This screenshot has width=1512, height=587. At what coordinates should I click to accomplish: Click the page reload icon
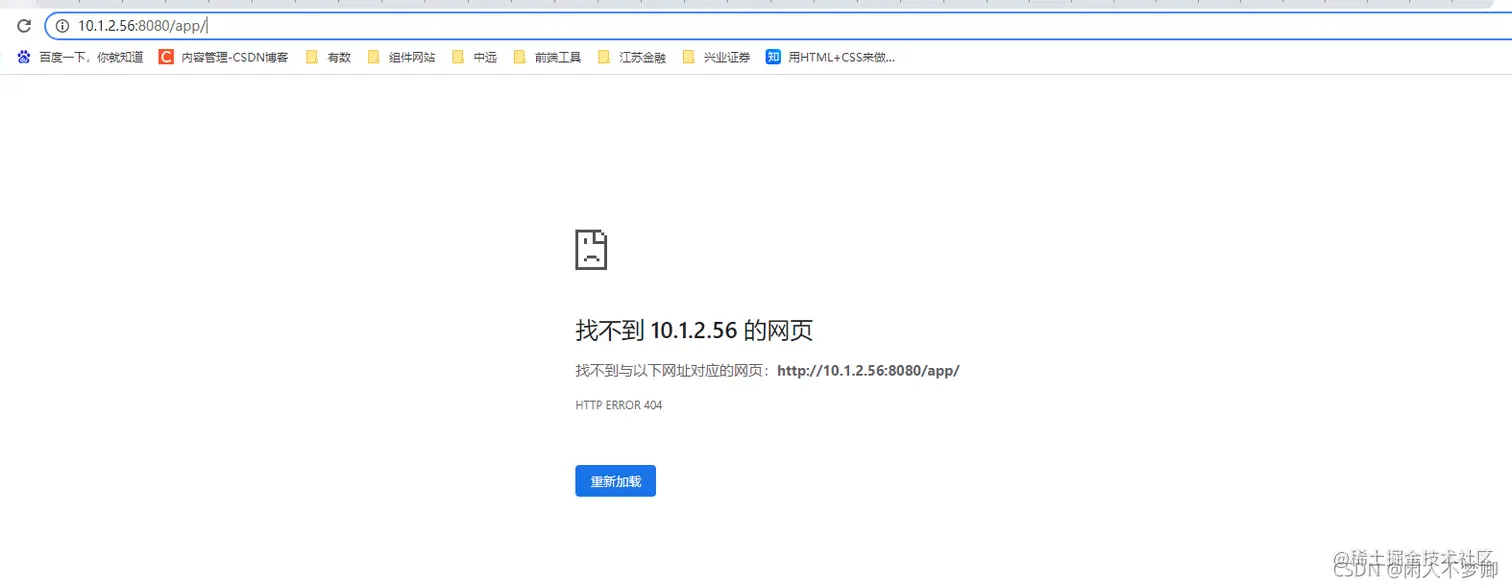[23, 26]
